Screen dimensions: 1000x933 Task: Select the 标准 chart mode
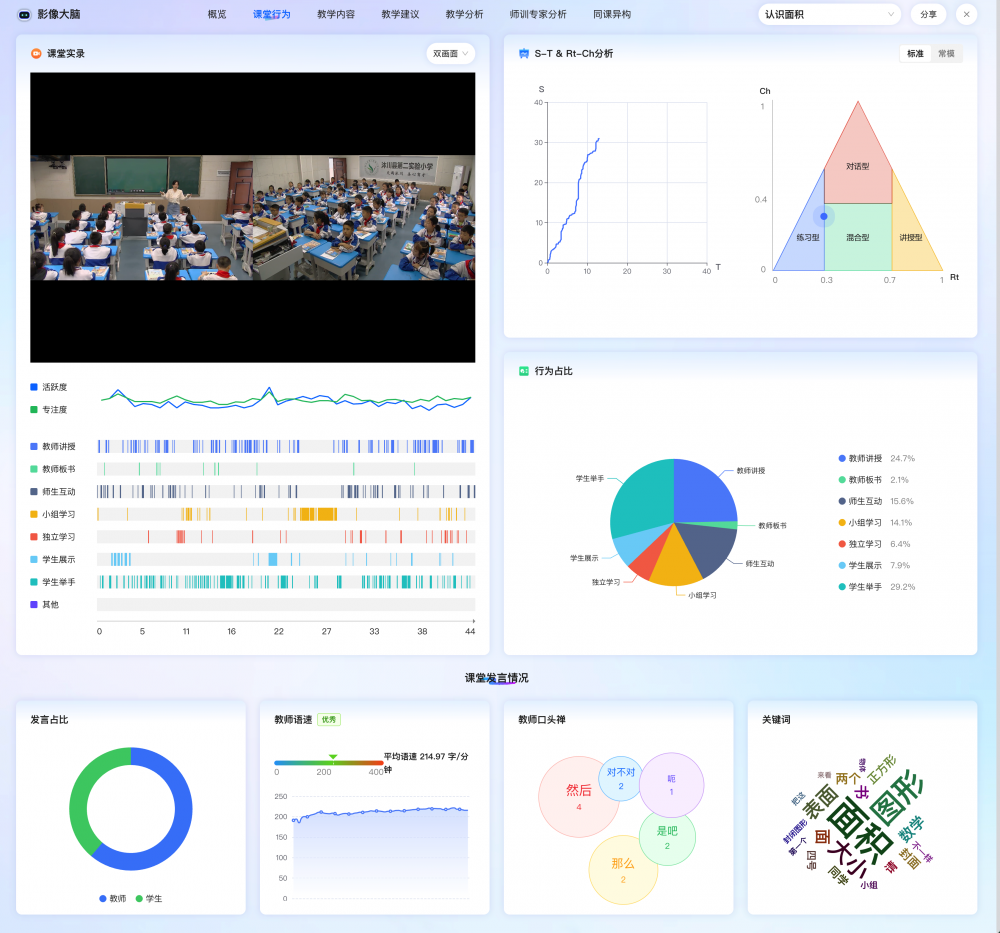tap(915, 54)
